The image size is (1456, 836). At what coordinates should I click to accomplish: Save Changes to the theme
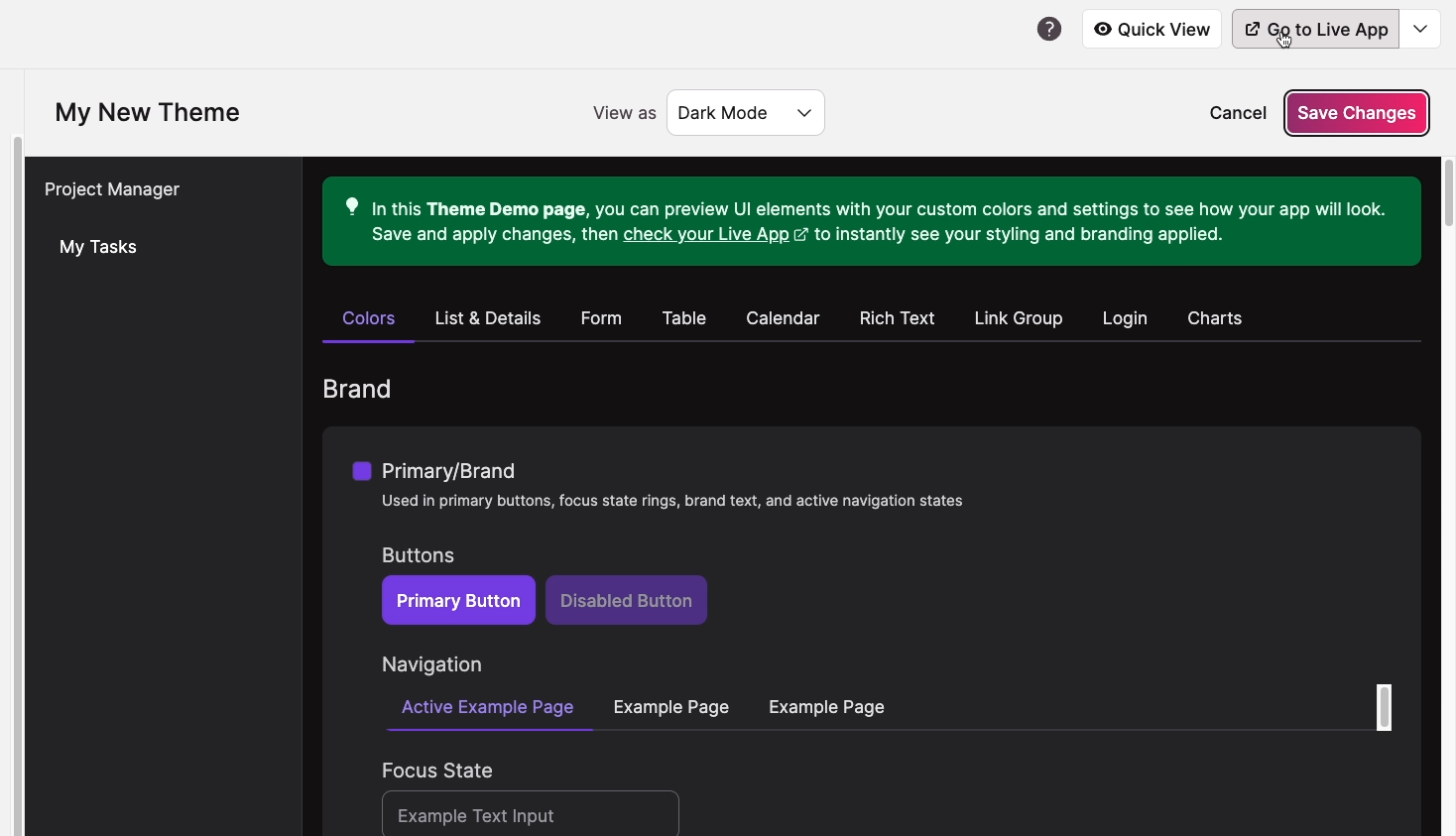(x=1357, y=113)
